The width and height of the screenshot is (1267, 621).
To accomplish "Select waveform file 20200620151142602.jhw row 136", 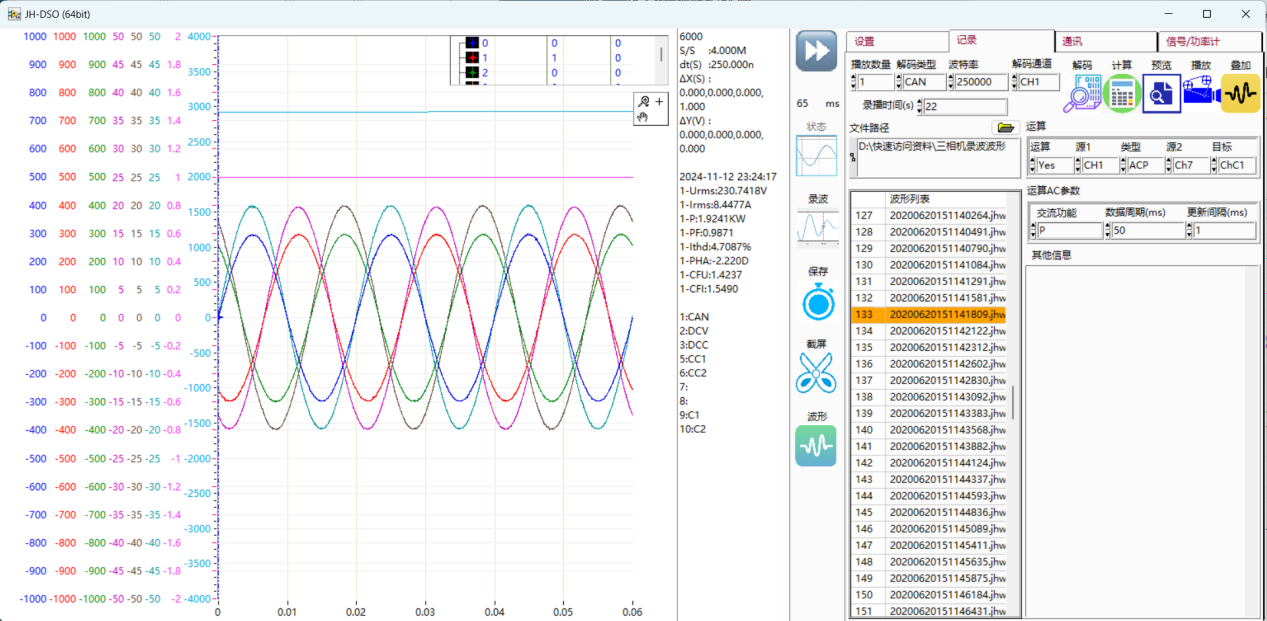I will pos(946,364).
